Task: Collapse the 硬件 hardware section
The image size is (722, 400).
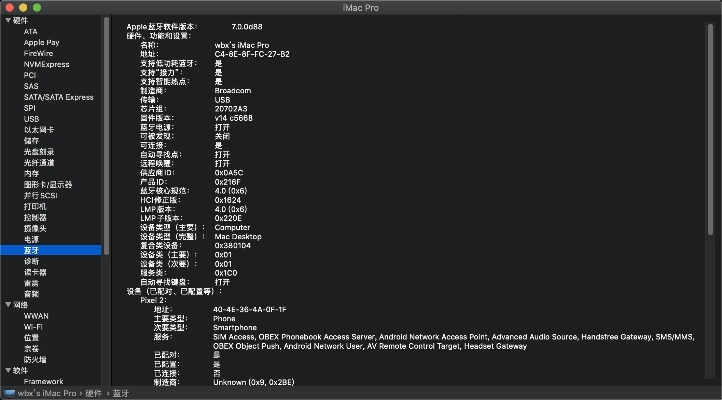Action: (7, 21)
